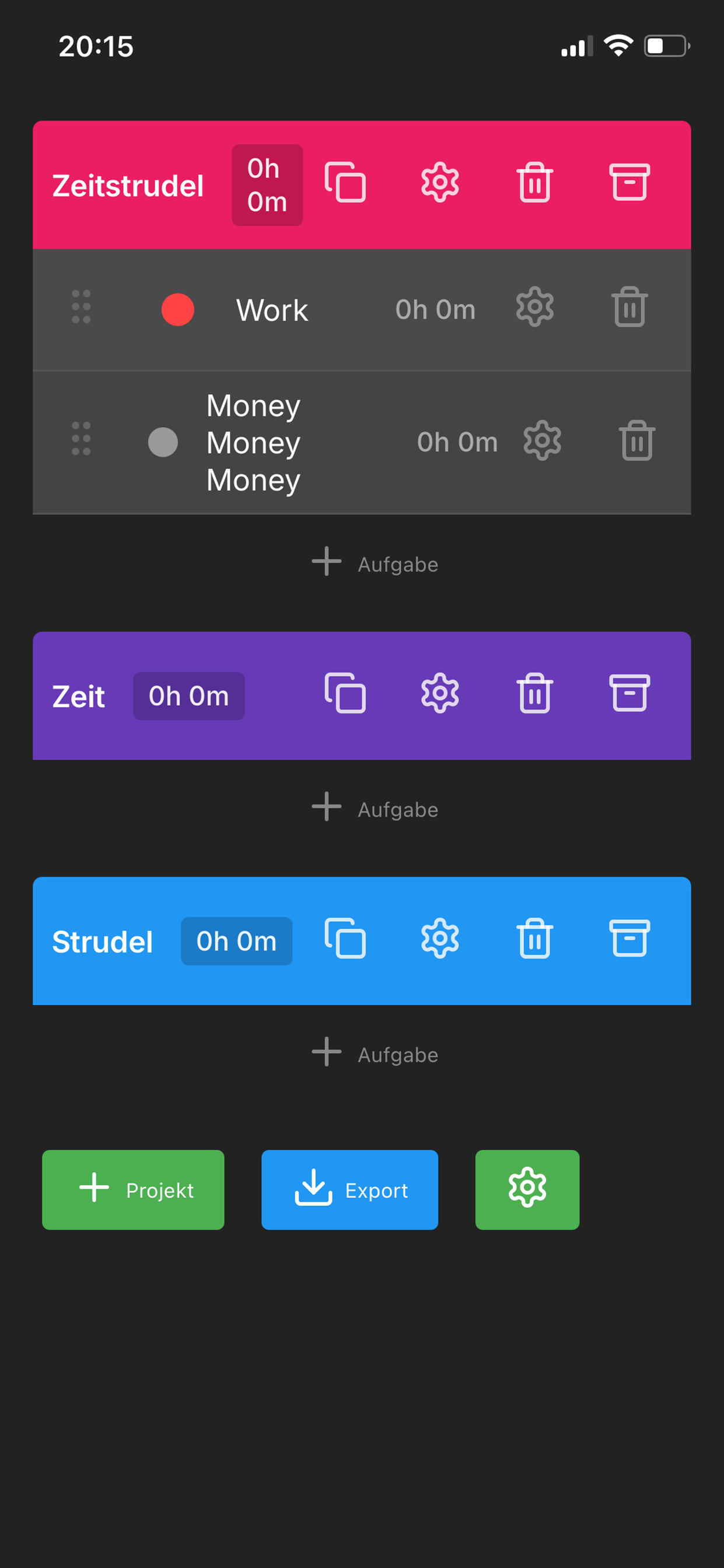Open the green global settings button

click(x=527, y=1189)
